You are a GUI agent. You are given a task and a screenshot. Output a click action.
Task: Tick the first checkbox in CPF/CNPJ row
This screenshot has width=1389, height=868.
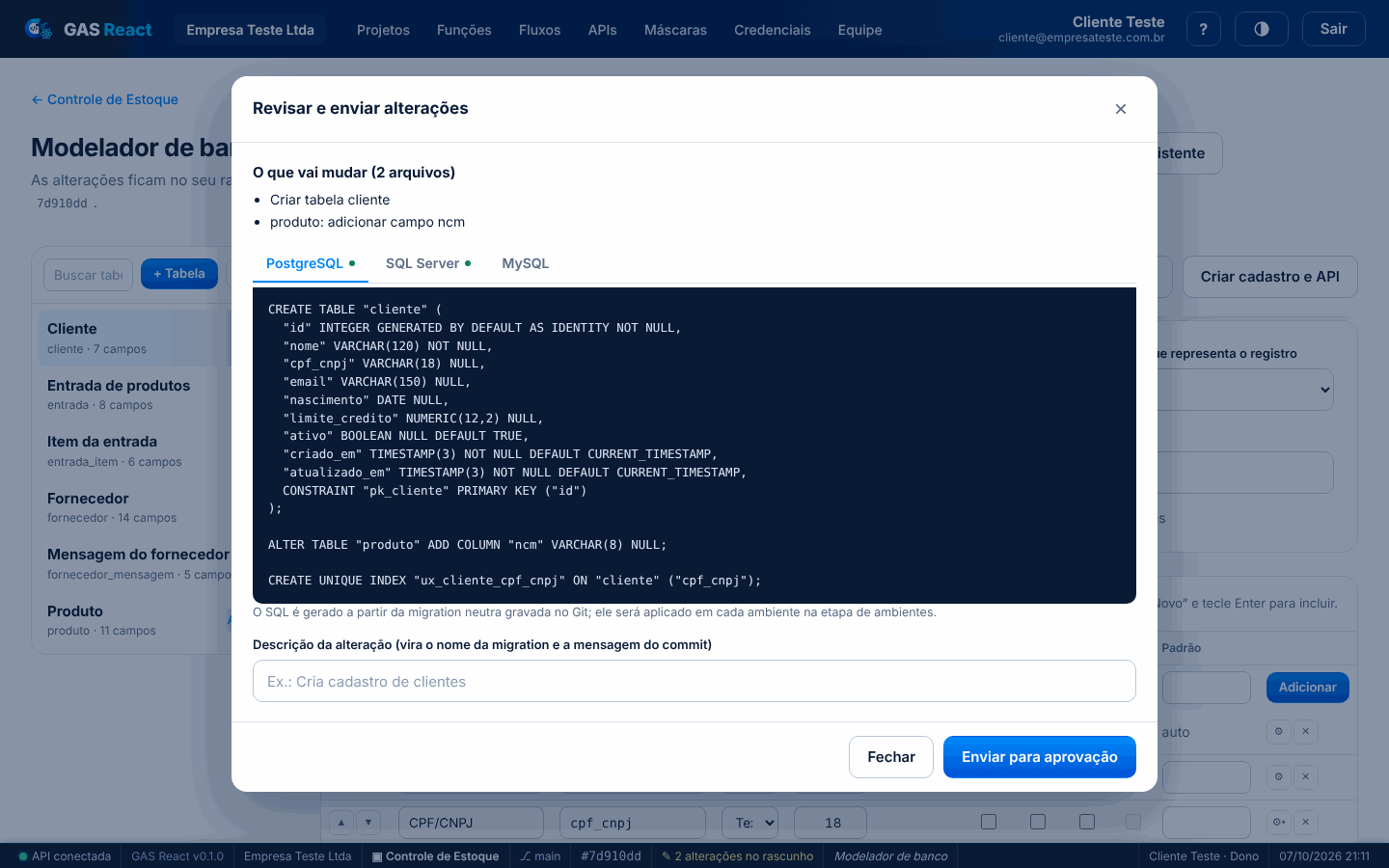coord(989,822)
